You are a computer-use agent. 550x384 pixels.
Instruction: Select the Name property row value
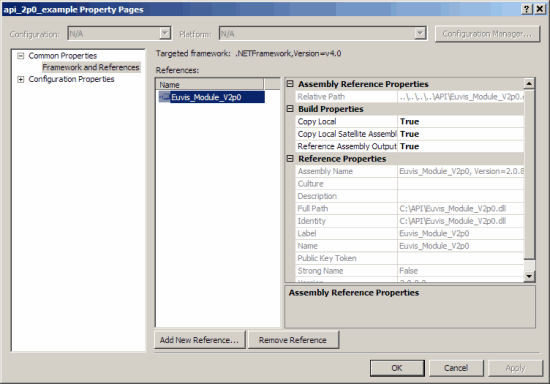[460, 246]
